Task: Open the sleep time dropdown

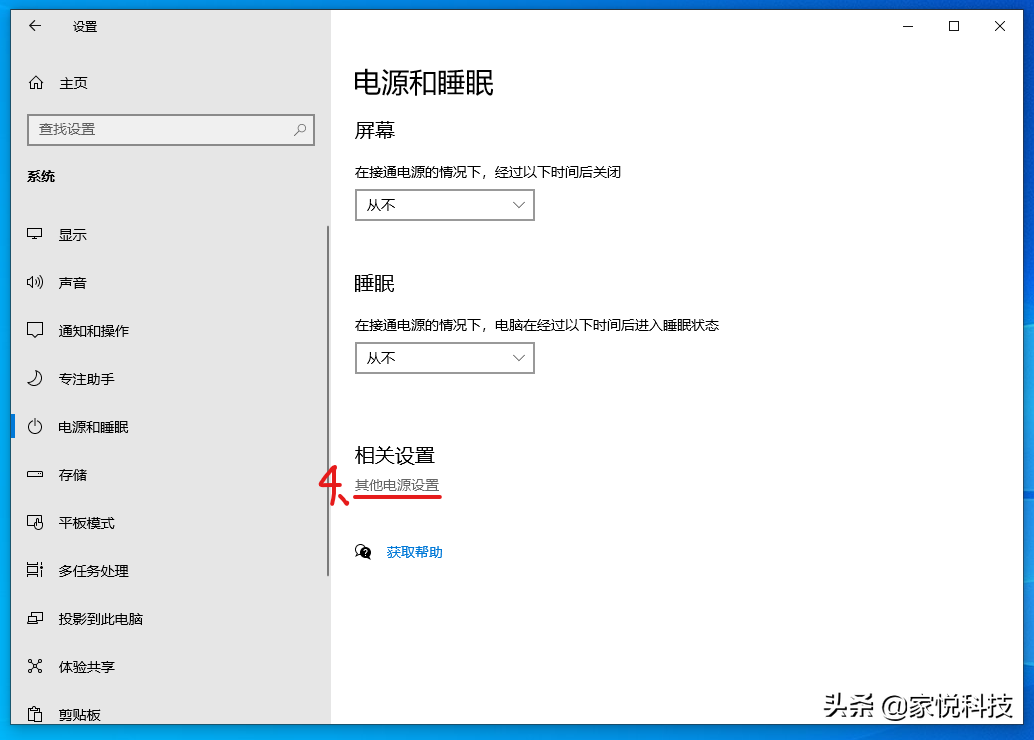Action: click(444, 358)
